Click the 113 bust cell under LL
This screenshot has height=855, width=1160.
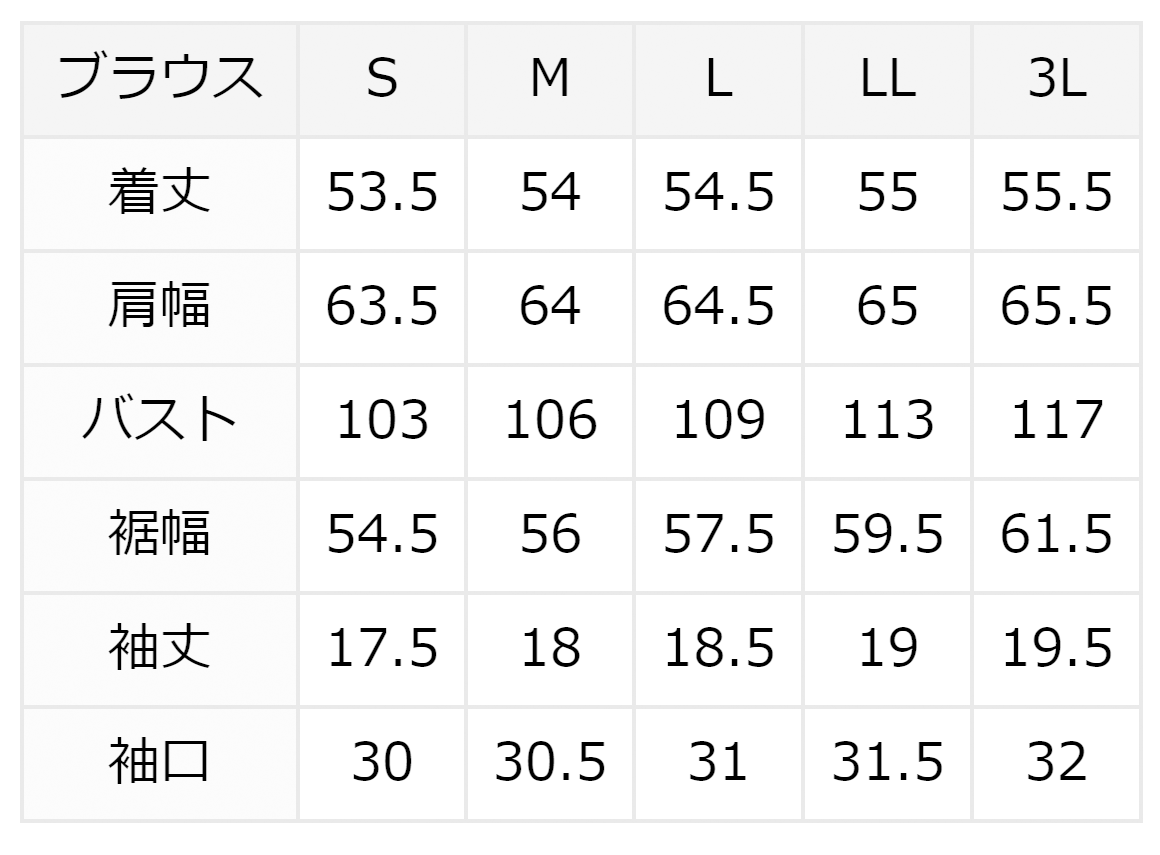pos(888,422)
